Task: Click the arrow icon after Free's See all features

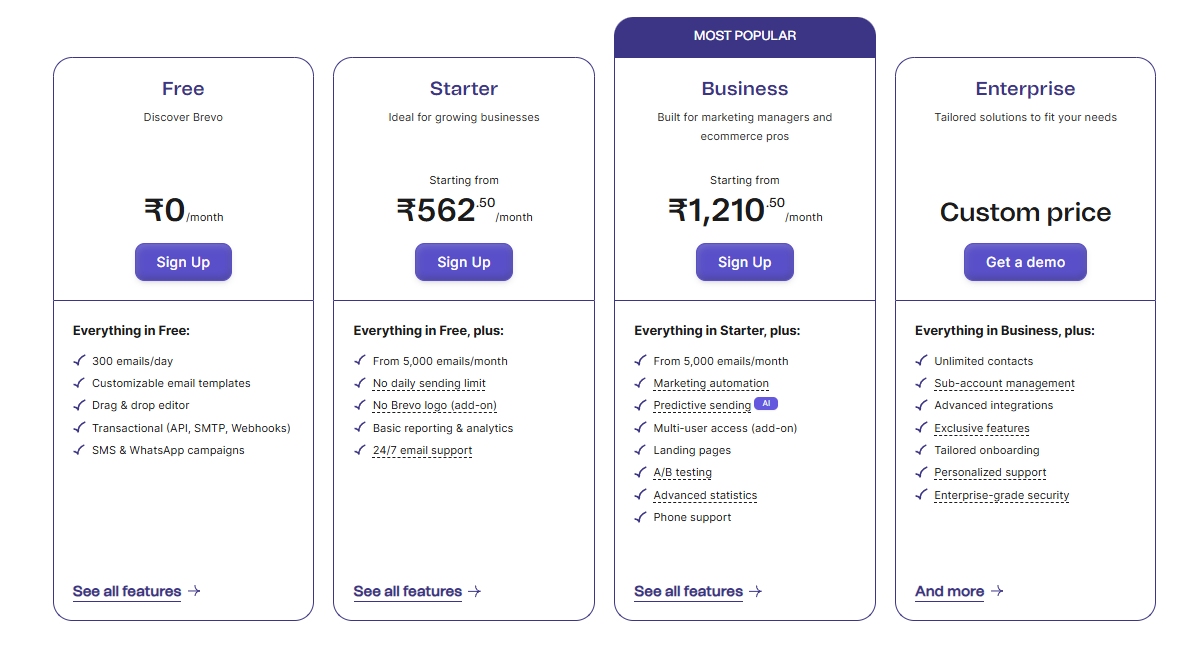Action: (194, 591)
